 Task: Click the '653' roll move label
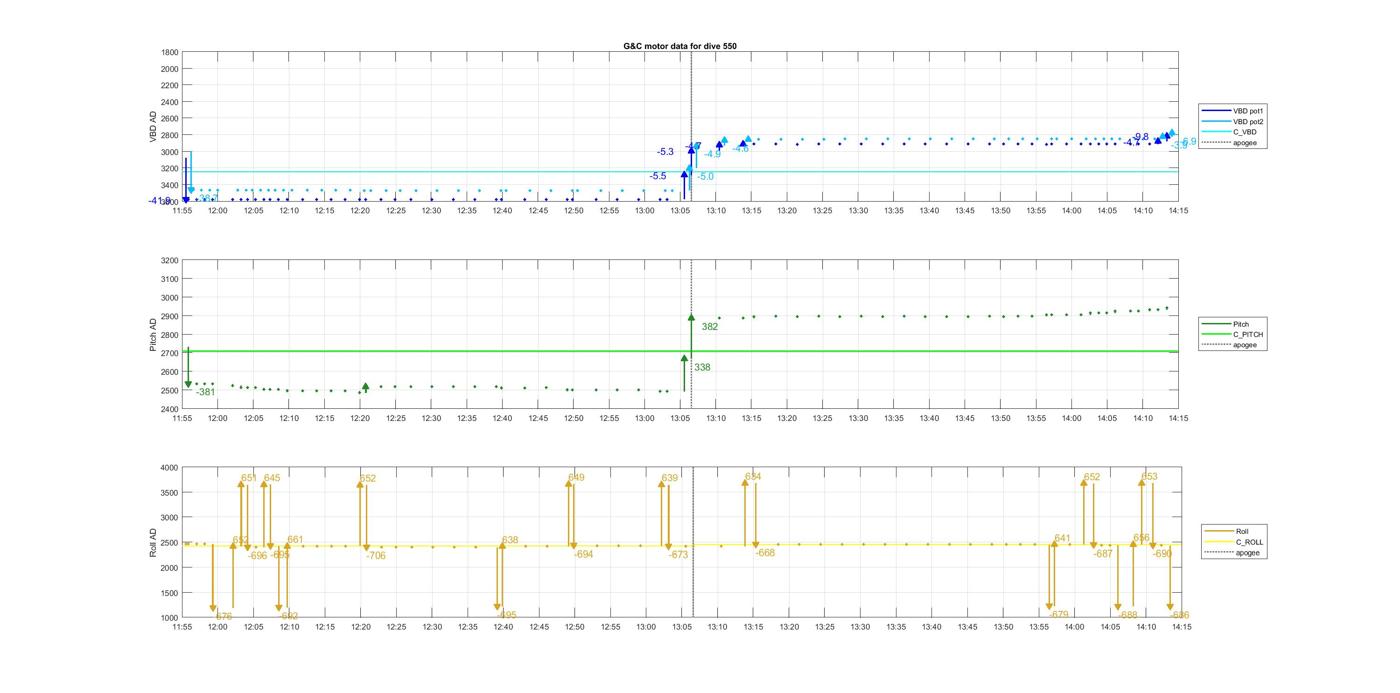pyautogui.click(x=1149, y=477)
